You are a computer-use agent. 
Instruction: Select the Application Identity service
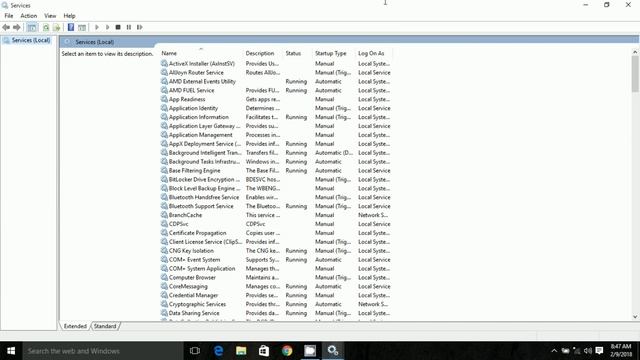point(276,108)
